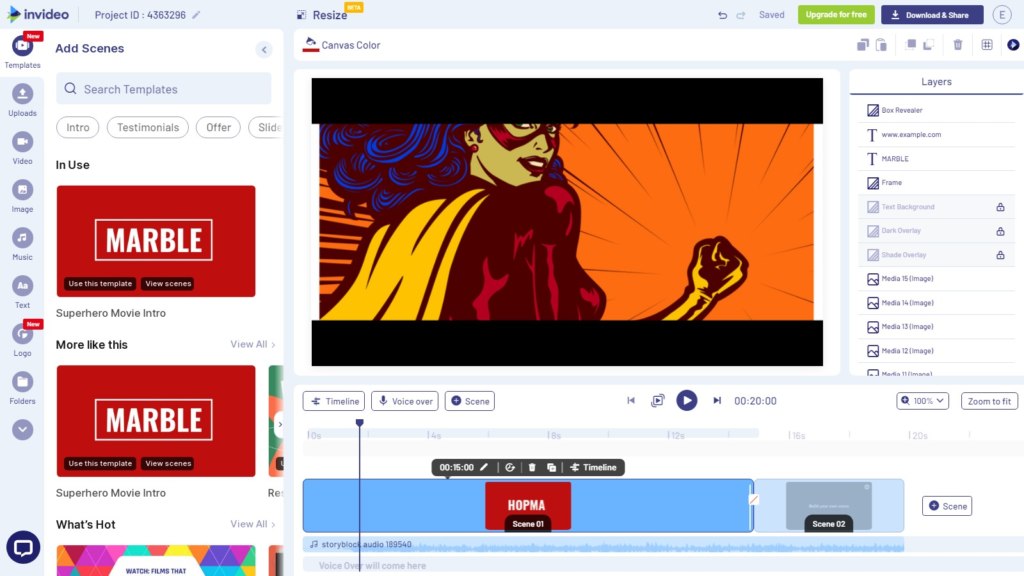Open the user account avatar E
Screen dimensions: 1024x576
(x=1002, y=14)
